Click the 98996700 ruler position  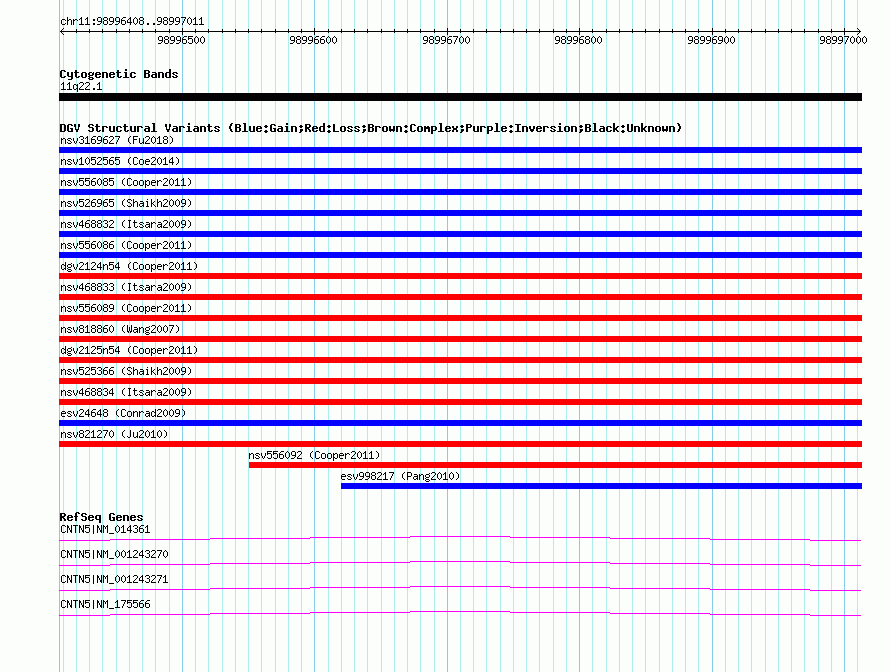tap(446, 40)
